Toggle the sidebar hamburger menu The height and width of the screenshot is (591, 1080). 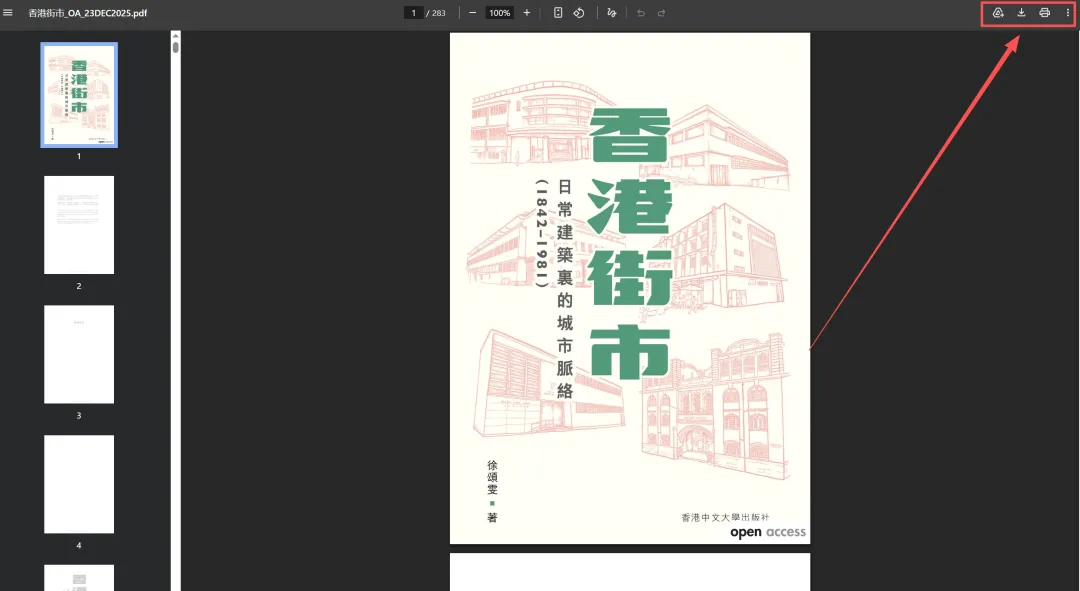coord(8,12)
